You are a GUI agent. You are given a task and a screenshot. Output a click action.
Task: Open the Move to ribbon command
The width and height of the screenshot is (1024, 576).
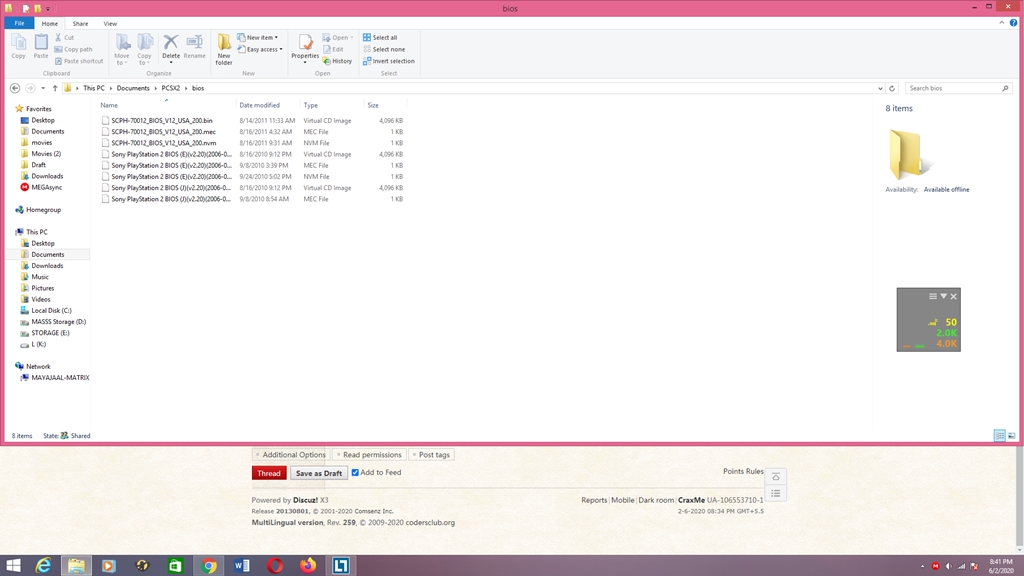click(121, 49)
